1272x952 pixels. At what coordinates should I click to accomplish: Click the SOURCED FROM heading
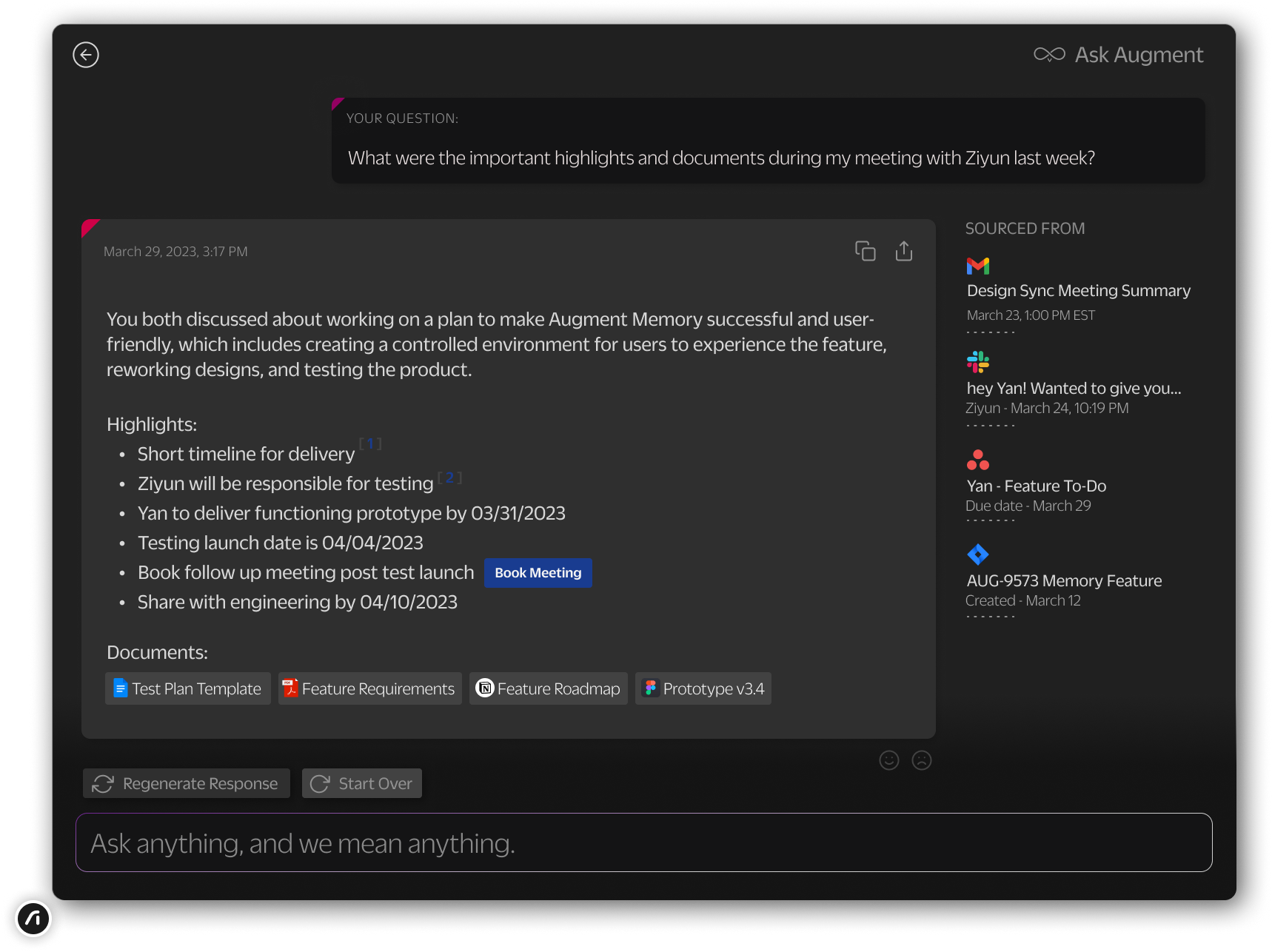click(1025, 229)
